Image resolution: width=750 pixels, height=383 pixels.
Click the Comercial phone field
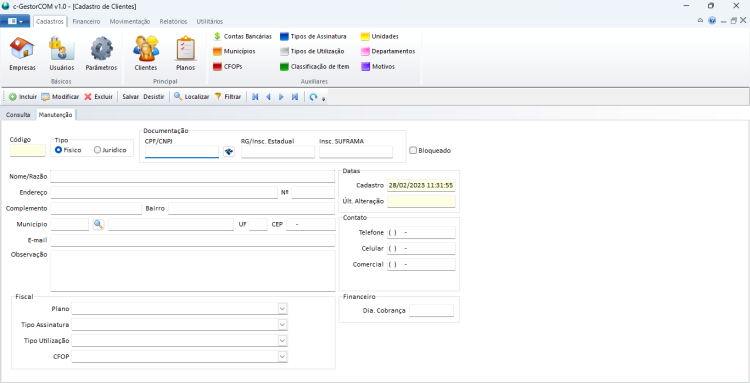[x=421, y=264]
